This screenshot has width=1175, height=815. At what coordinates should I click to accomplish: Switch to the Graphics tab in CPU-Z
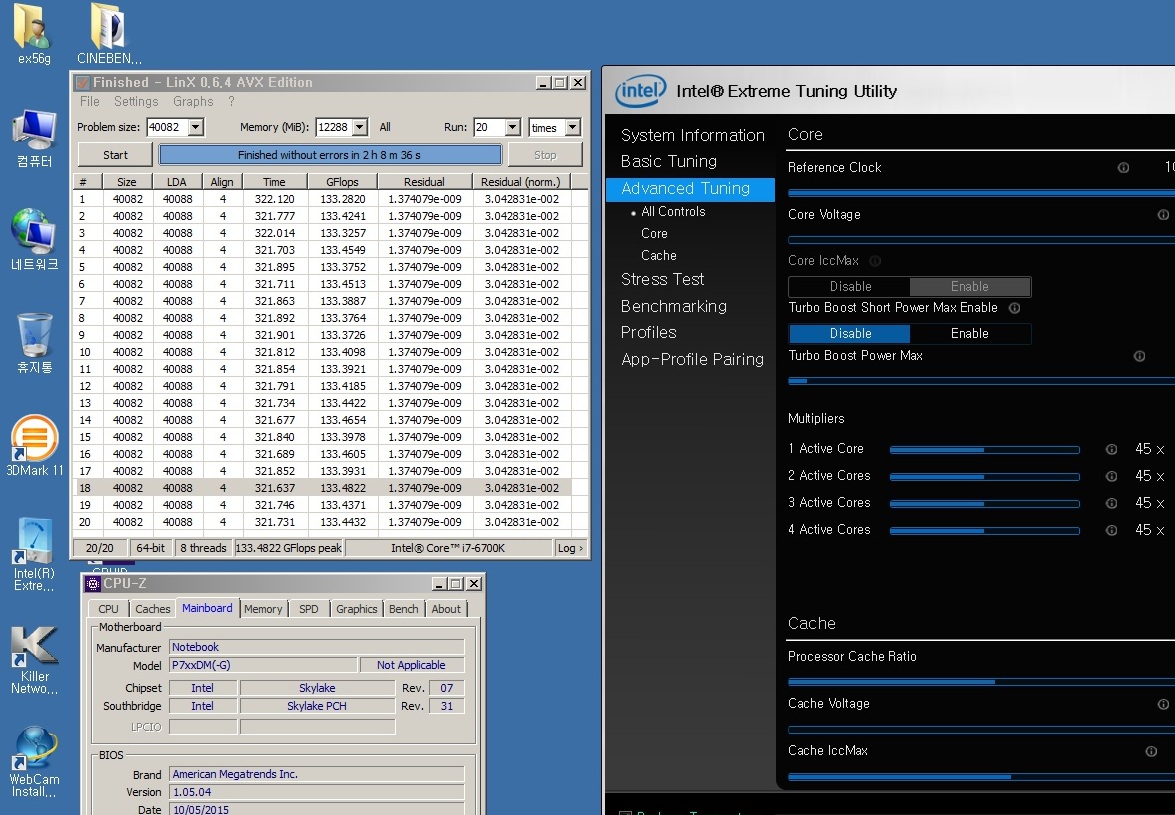coord(357,609)
